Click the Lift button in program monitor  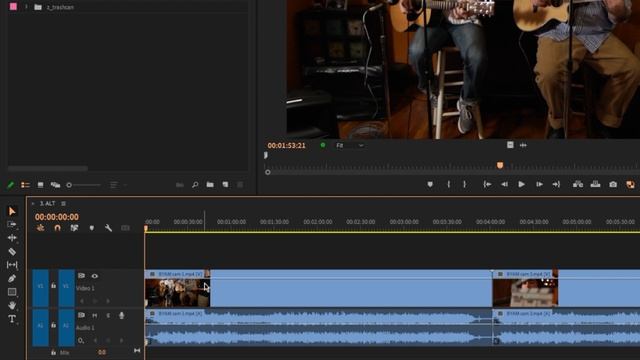coord(578,184)
